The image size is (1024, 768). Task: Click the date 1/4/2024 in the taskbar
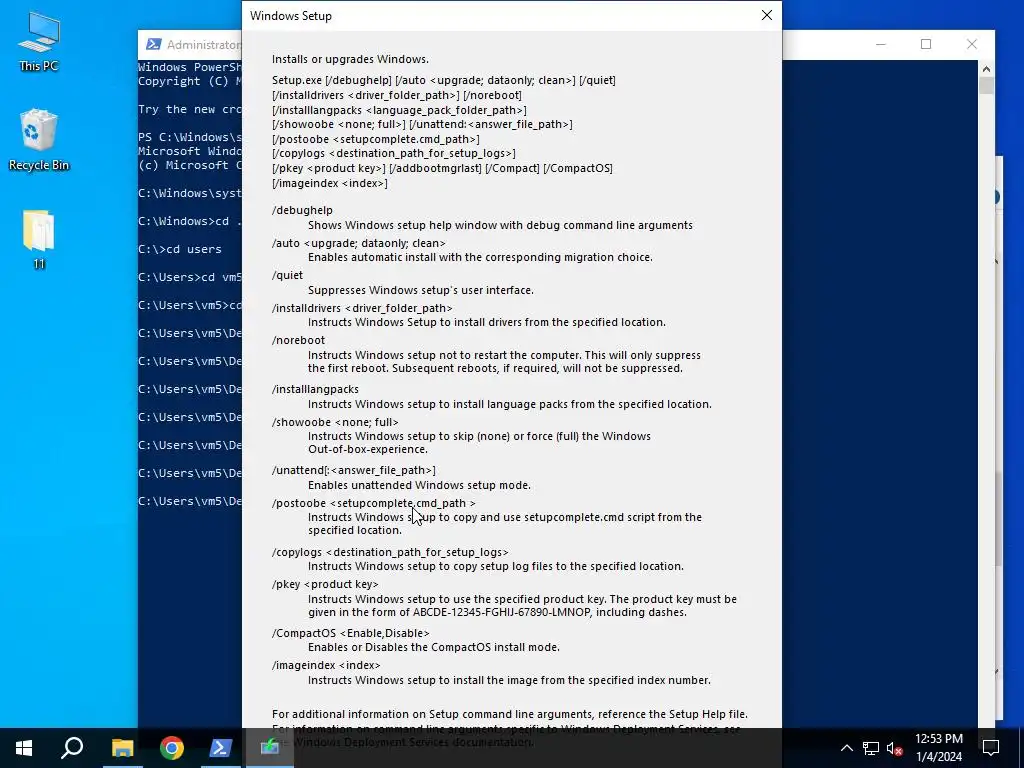[938, 757]
